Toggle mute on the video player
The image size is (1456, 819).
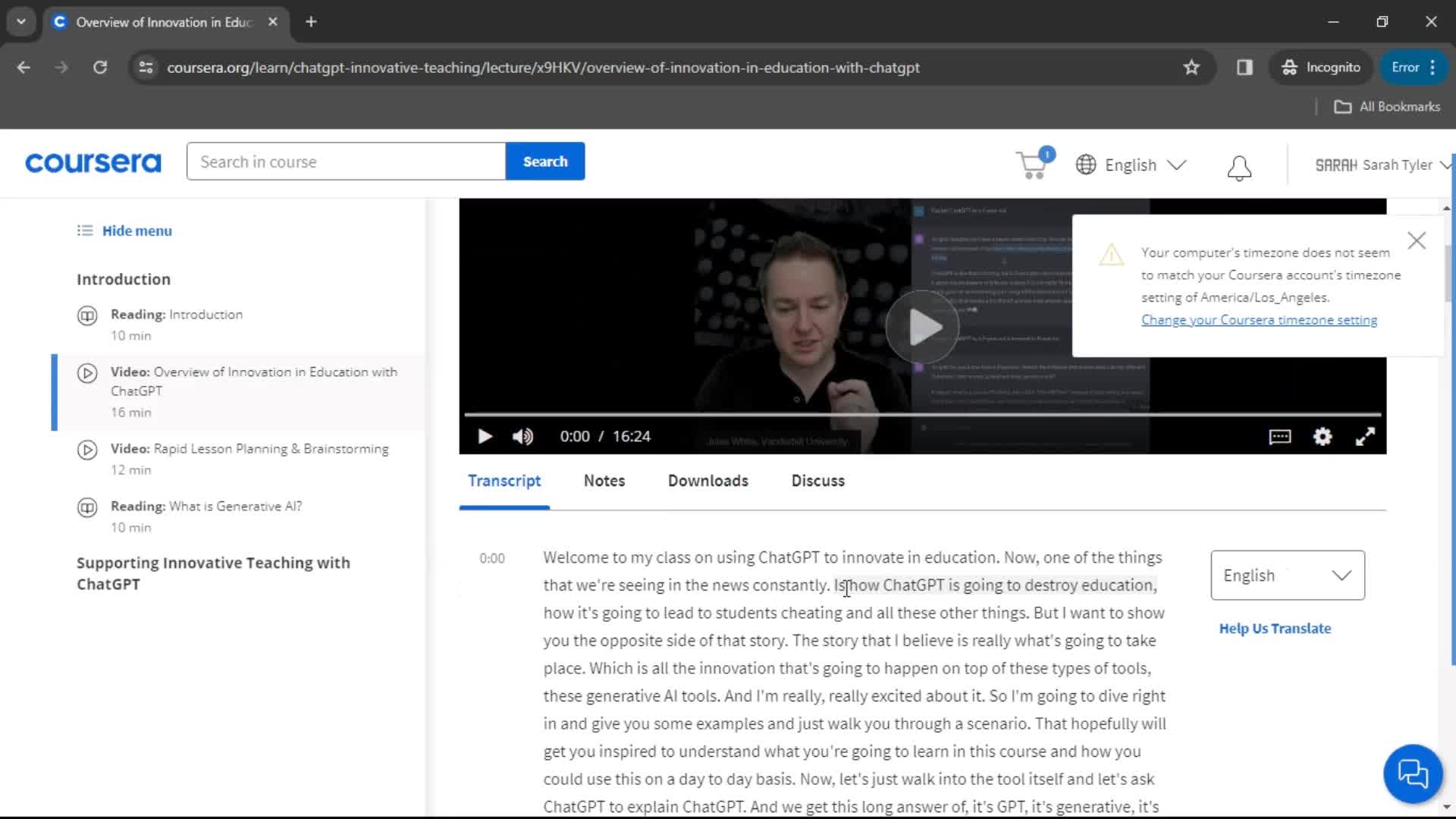tap(523, 436)
